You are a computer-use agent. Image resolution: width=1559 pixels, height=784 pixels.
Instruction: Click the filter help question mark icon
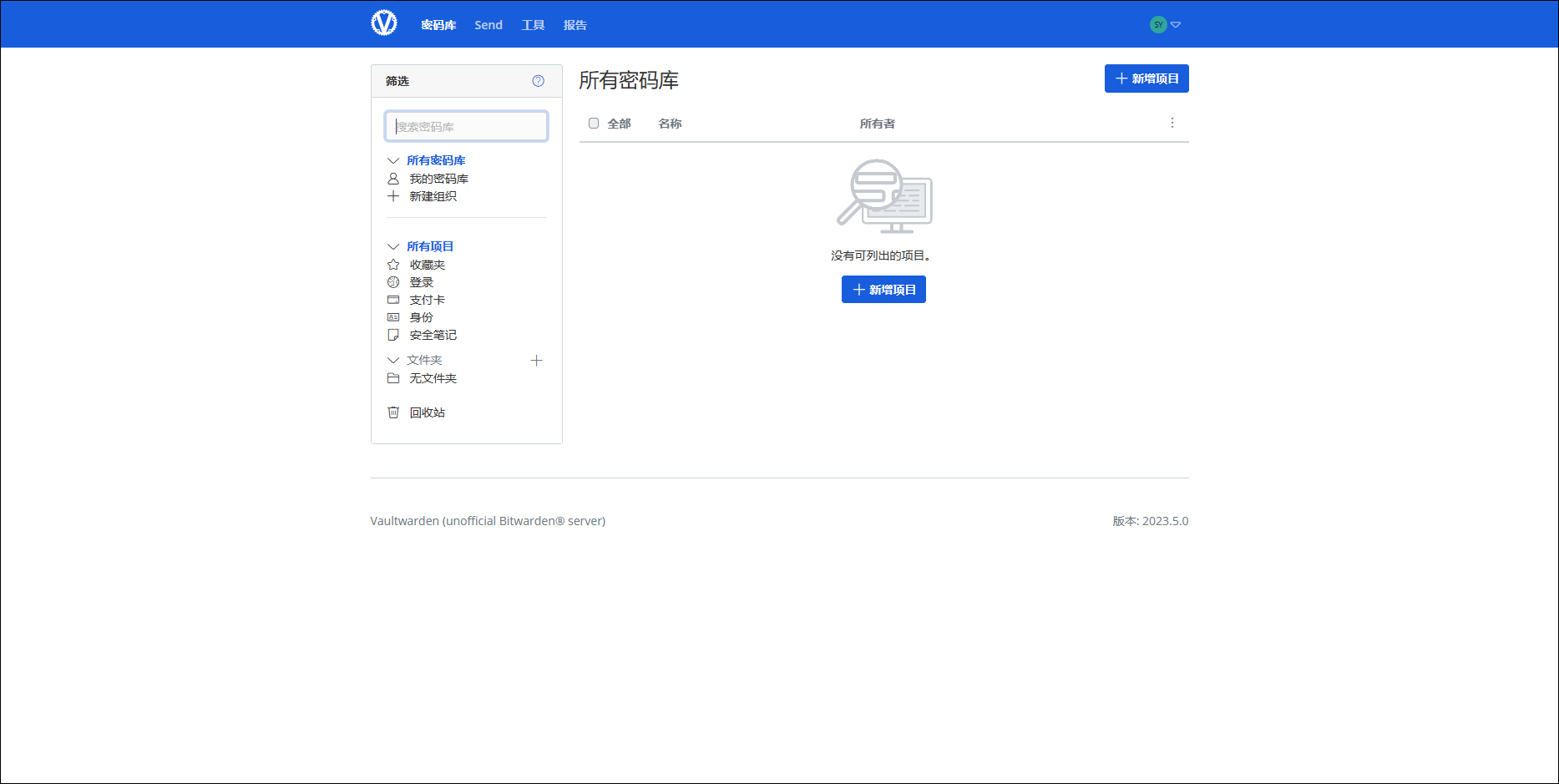click(538, 81)
